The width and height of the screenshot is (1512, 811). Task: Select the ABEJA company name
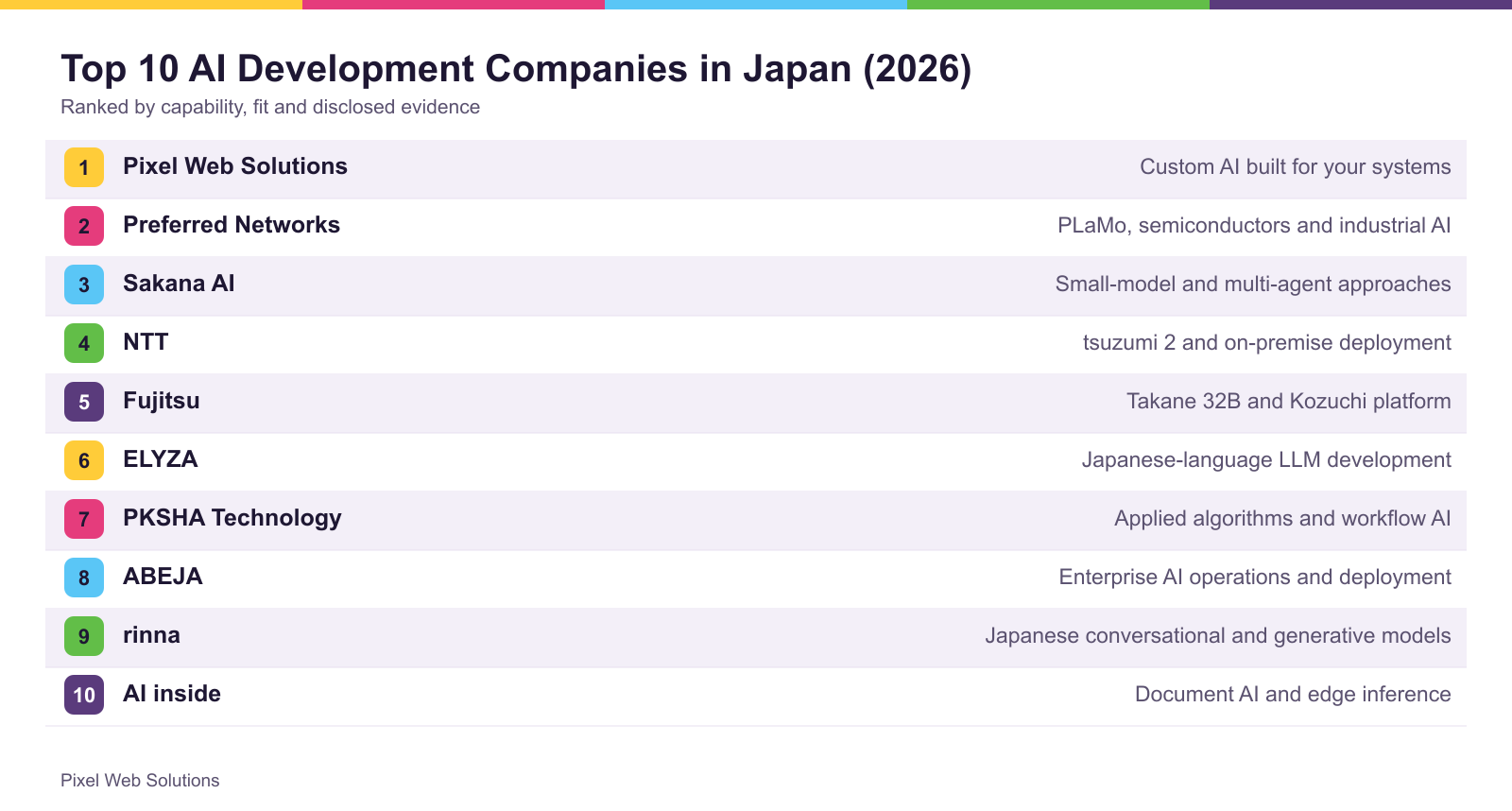(163, 577)
